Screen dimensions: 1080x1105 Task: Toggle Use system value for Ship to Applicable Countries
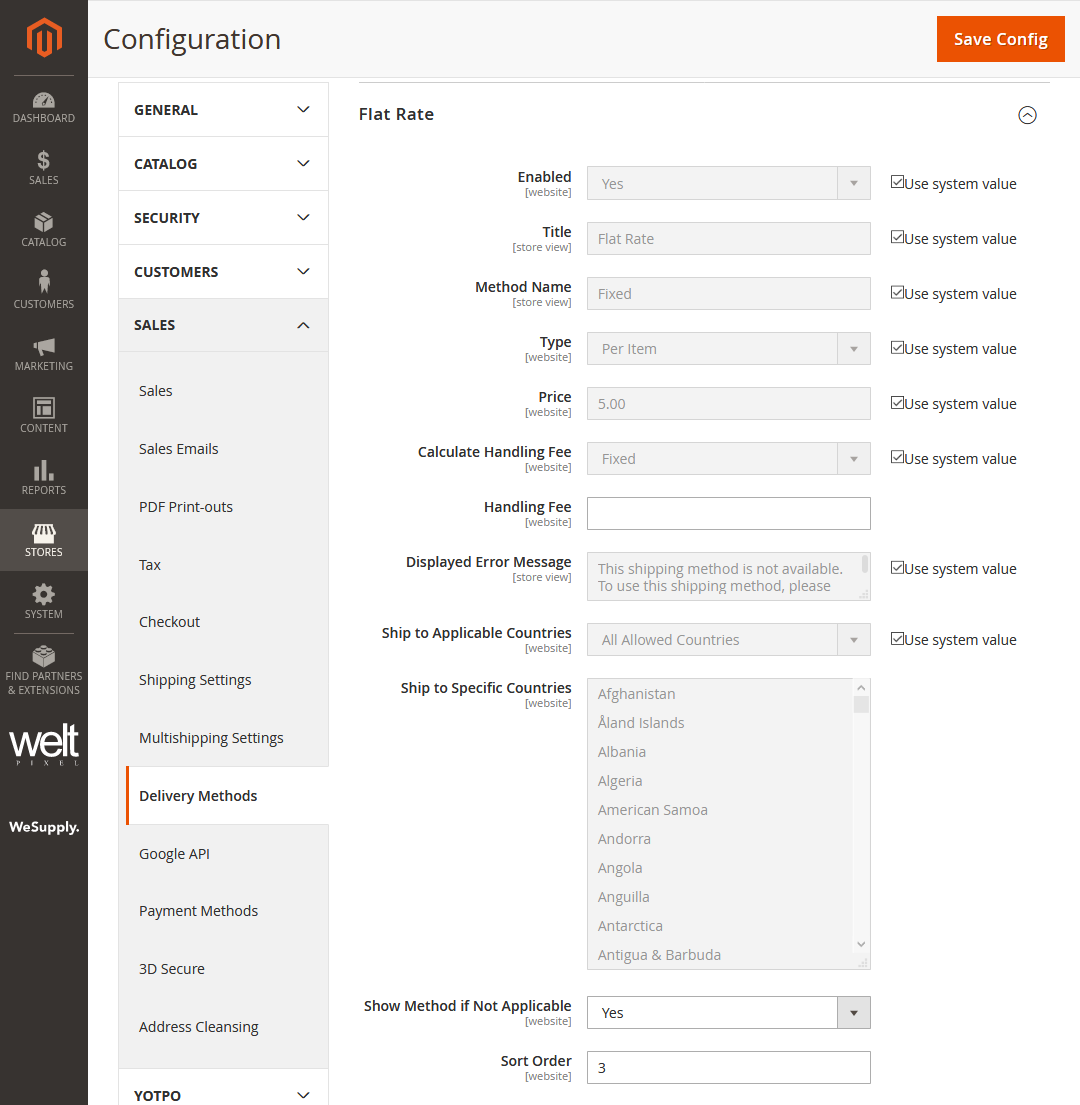pos(897,638)
